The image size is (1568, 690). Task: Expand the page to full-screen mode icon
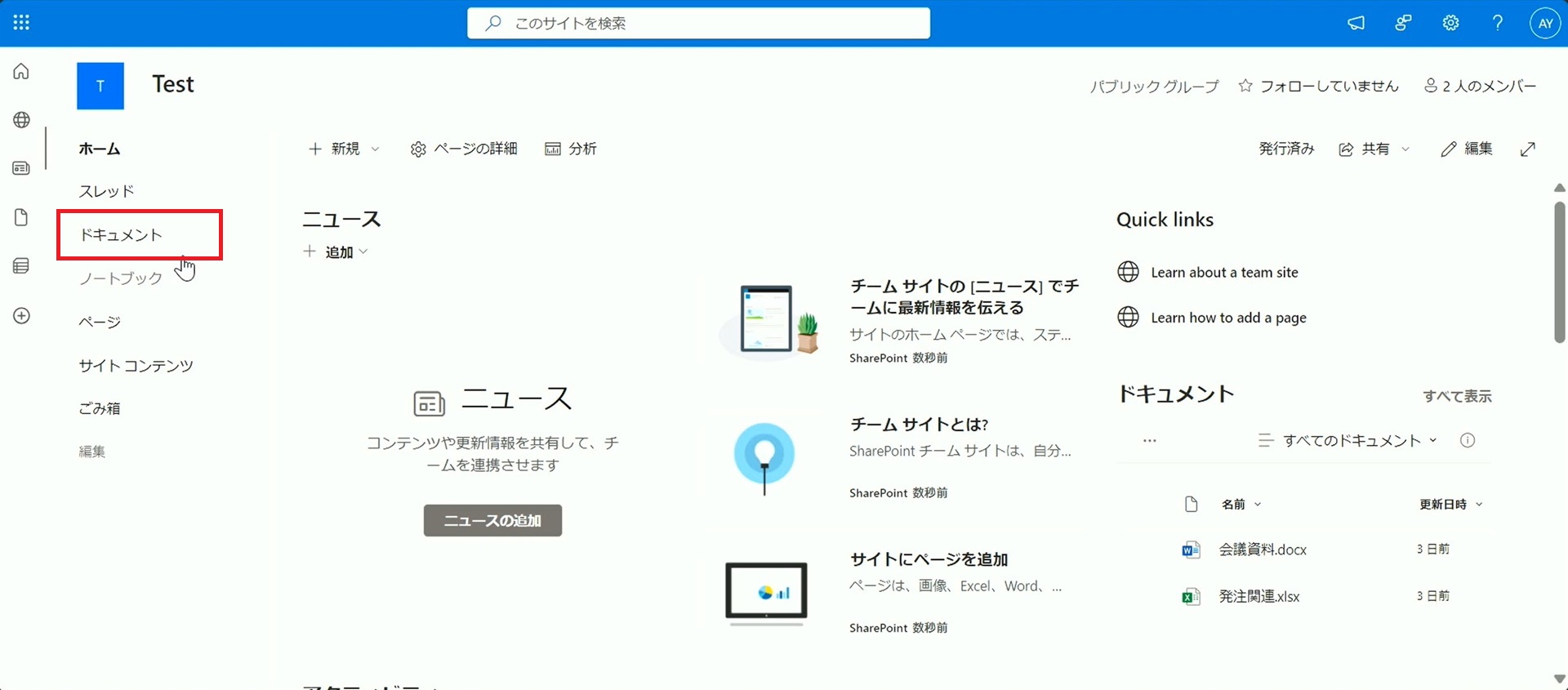point(1528,149)
